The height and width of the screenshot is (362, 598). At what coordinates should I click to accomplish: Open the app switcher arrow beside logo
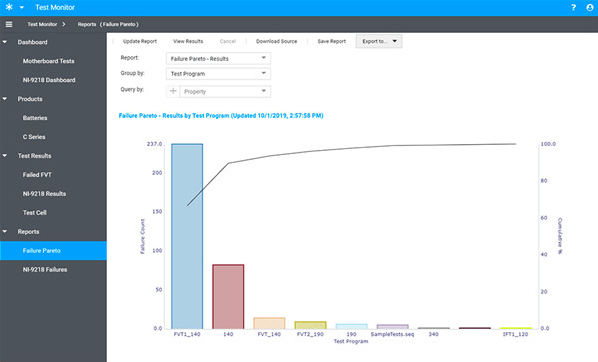pos(22,7)
